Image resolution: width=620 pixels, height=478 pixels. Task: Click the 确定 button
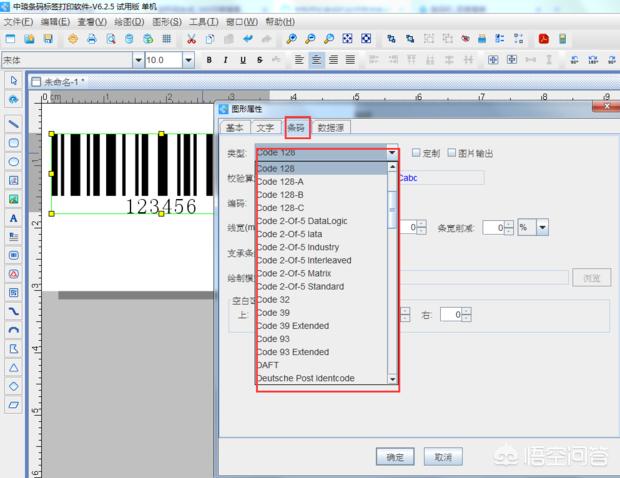395,457
